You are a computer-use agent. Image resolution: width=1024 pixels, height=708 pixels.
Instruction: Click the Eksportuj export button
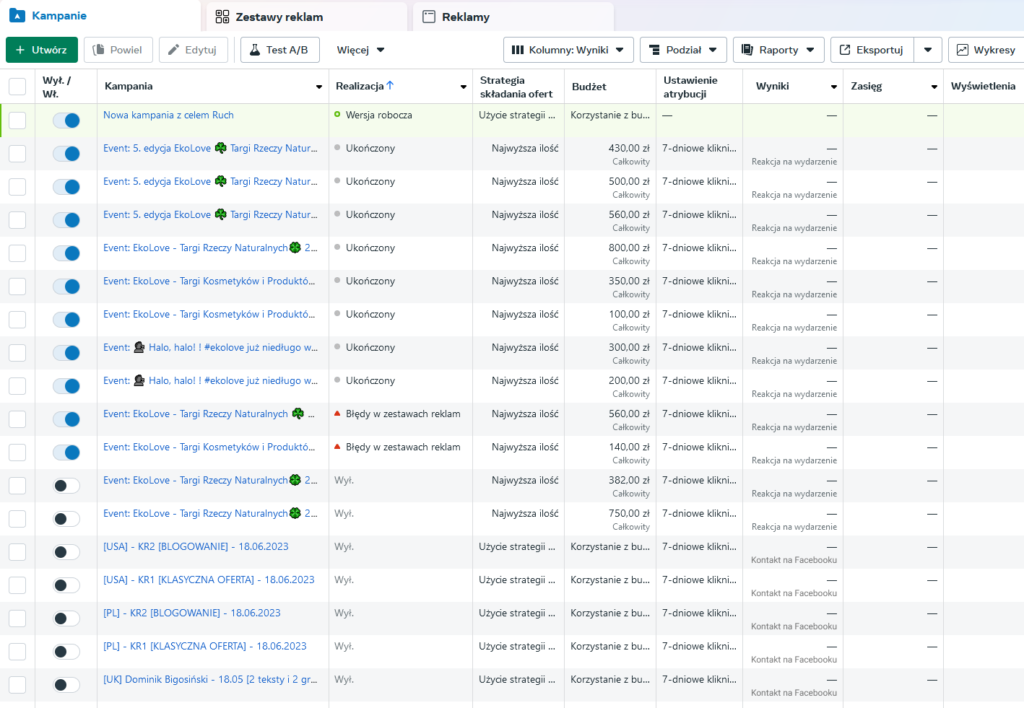pyautogui.click(x=870, y=50)
